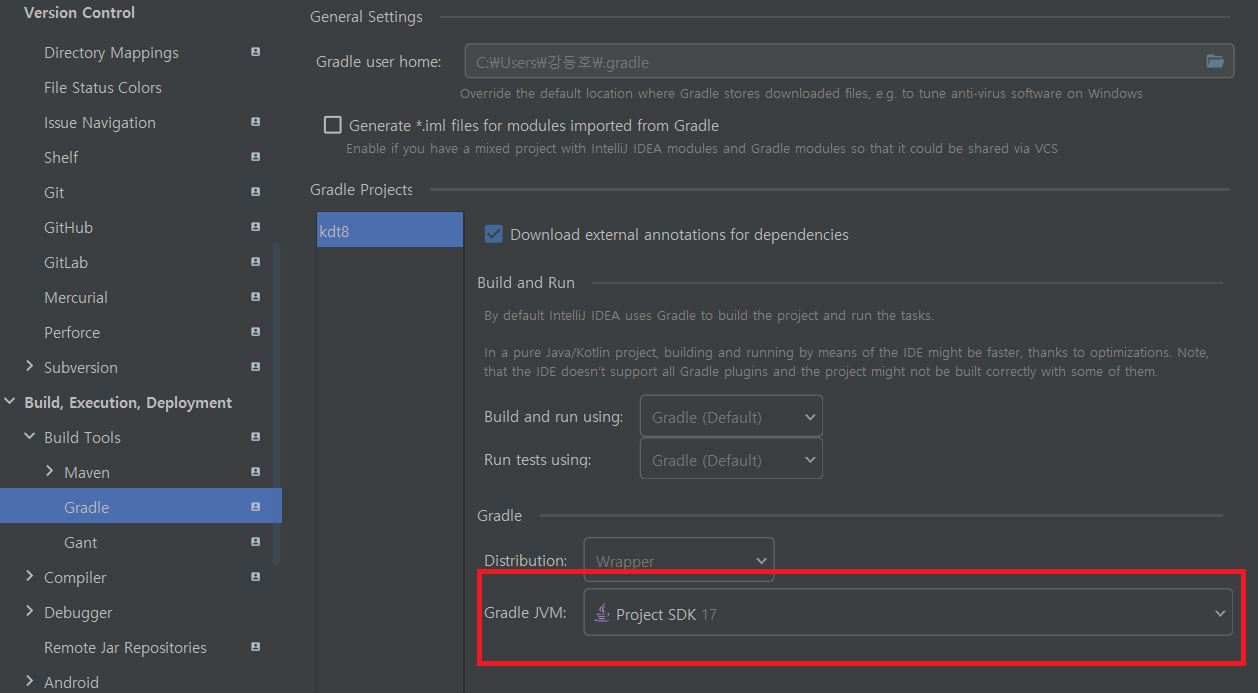Click the Java icon in Gradle JVM field
Screen dimensions: 1258x693
click(x=602, y=613)
